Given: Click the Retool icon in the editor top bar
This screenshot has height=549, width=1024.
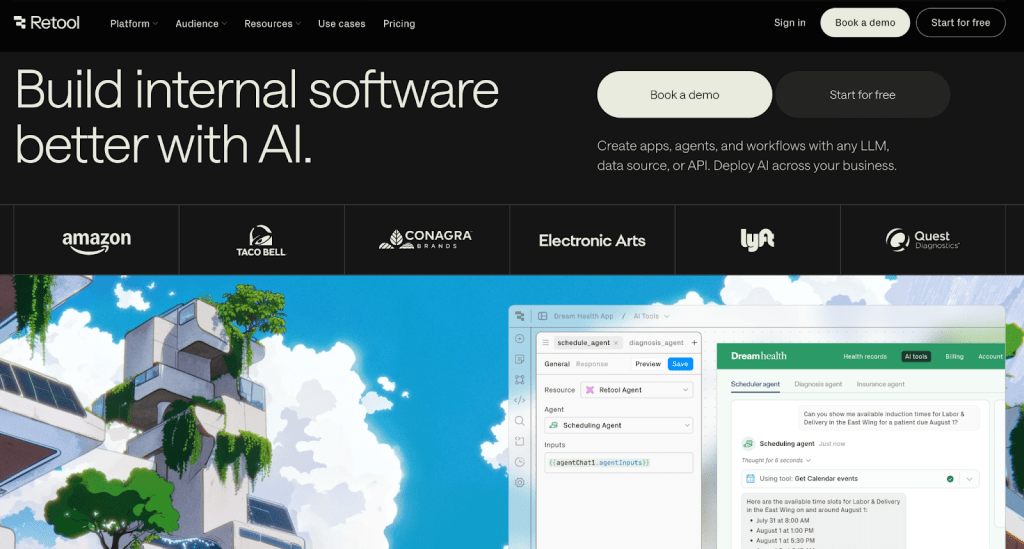Looking at the screenshot, I should 520,316.
